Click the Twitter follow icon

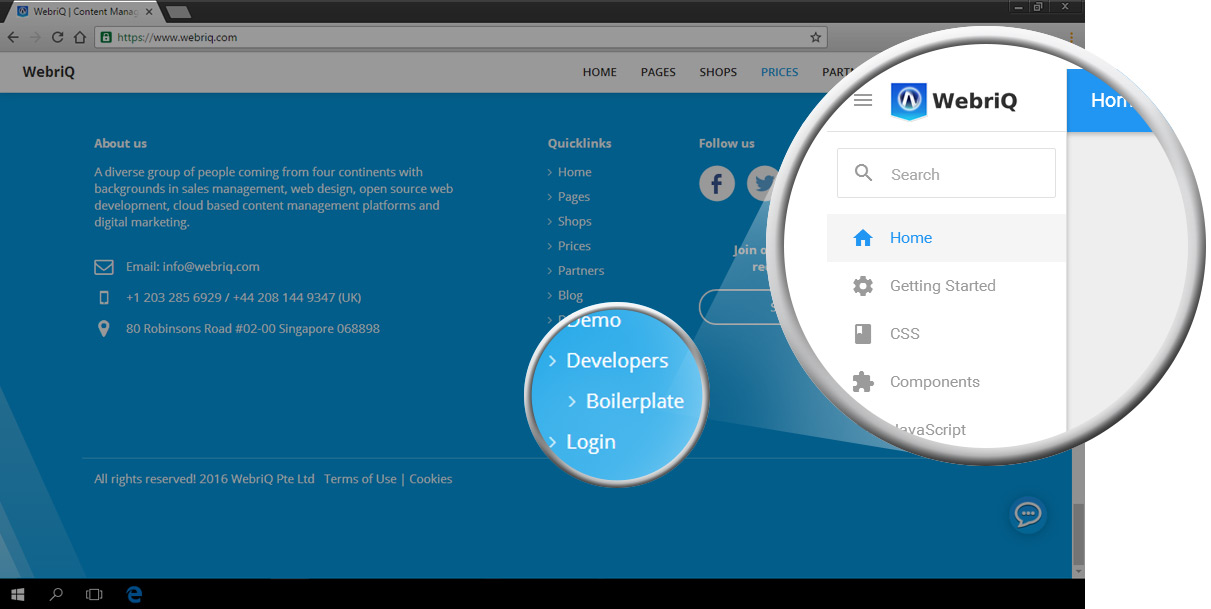coord(765,184)
